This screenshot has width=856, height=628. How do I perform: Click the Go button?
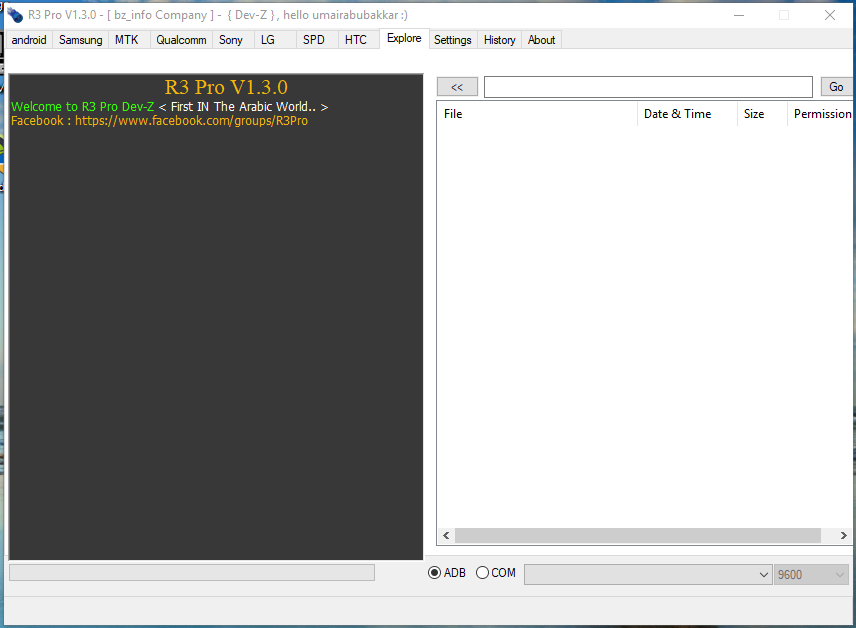pyautogui.click(x=836, y=87)
